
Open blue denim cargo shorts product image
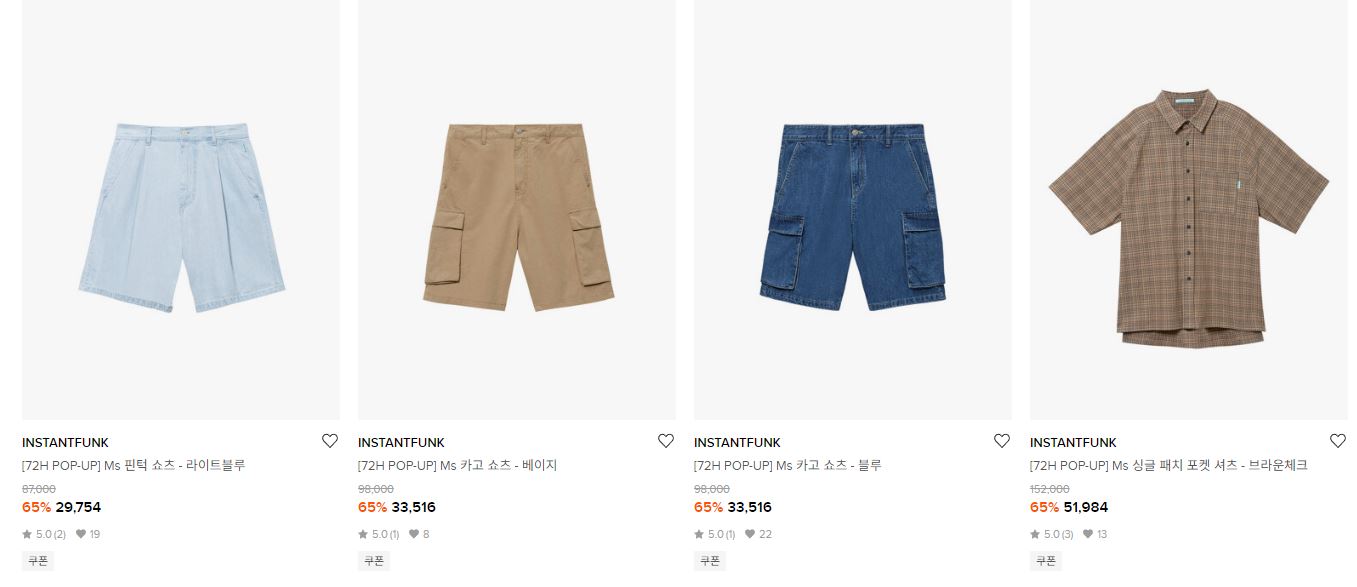pos(853,210)
